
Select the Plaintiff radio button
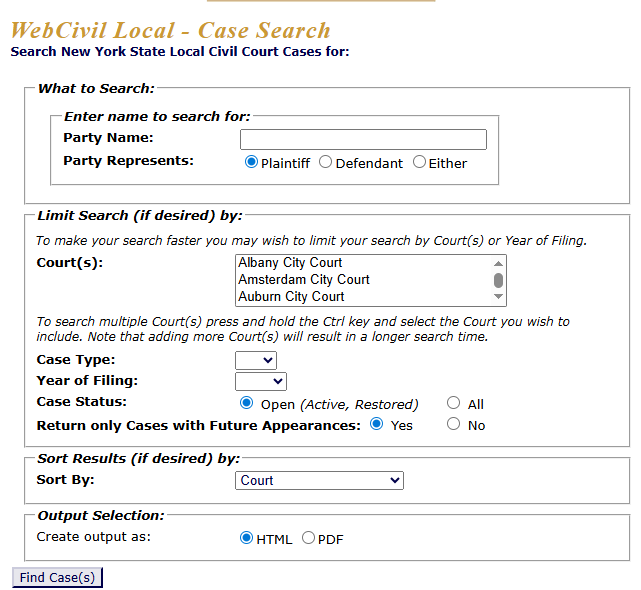252,162
